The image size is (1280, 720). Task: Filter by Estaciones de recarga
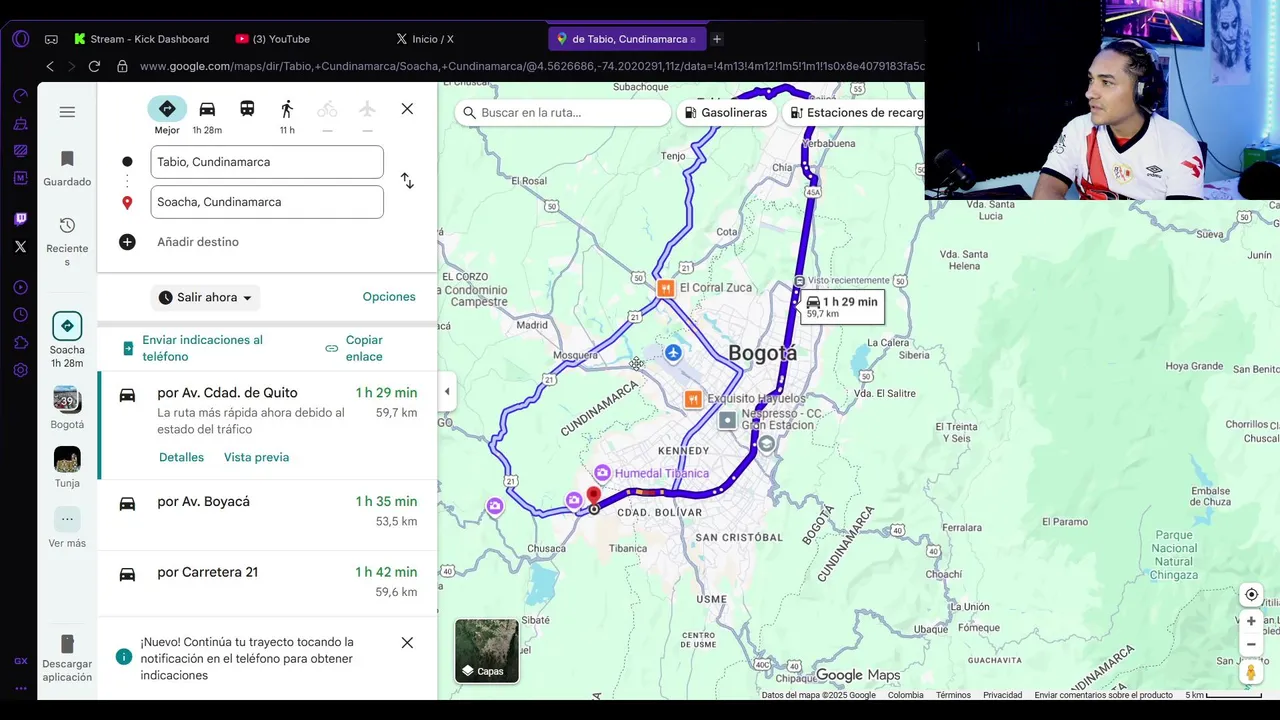(855, 113)
